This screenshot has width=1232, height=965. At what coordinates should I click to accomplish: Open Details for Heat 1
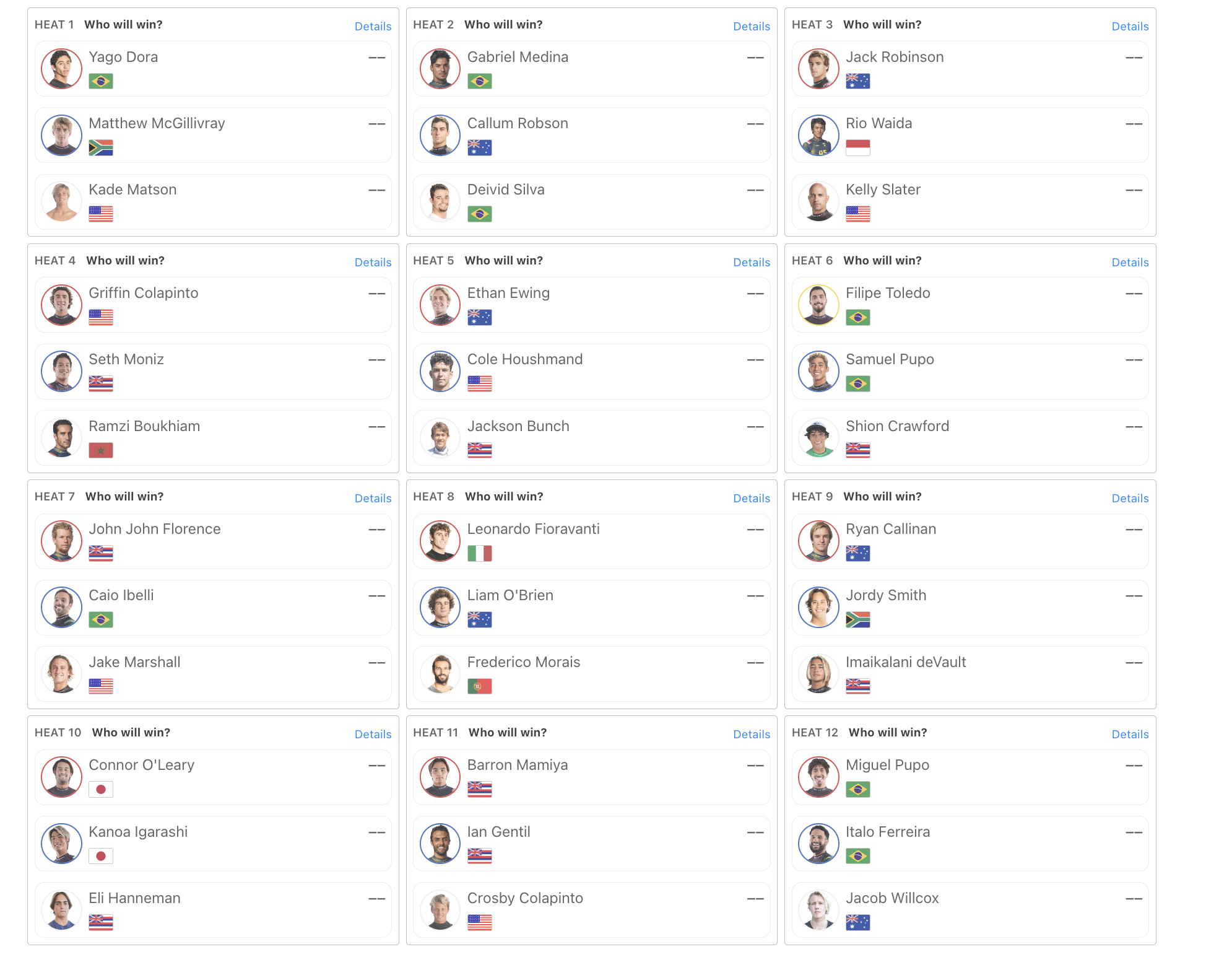click(x=373, y=26)
